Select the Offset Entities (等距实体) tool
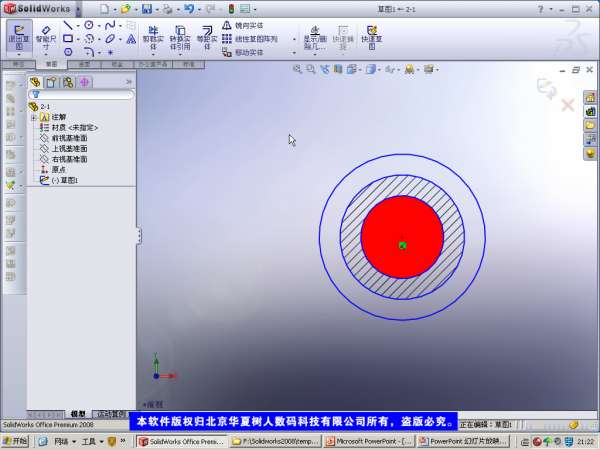 (207, 38)
